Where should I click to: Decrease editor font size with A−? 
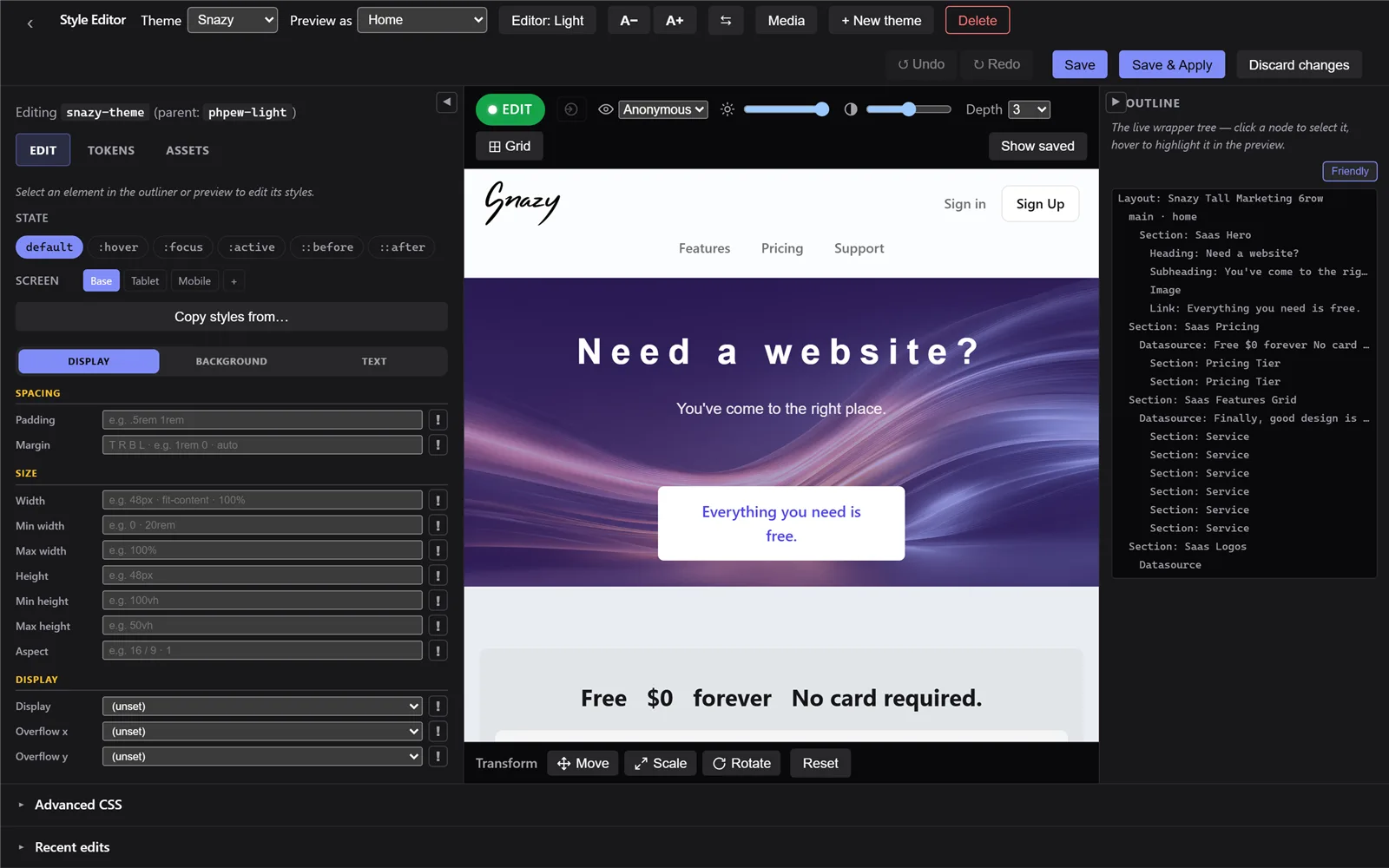coord(629,20)
